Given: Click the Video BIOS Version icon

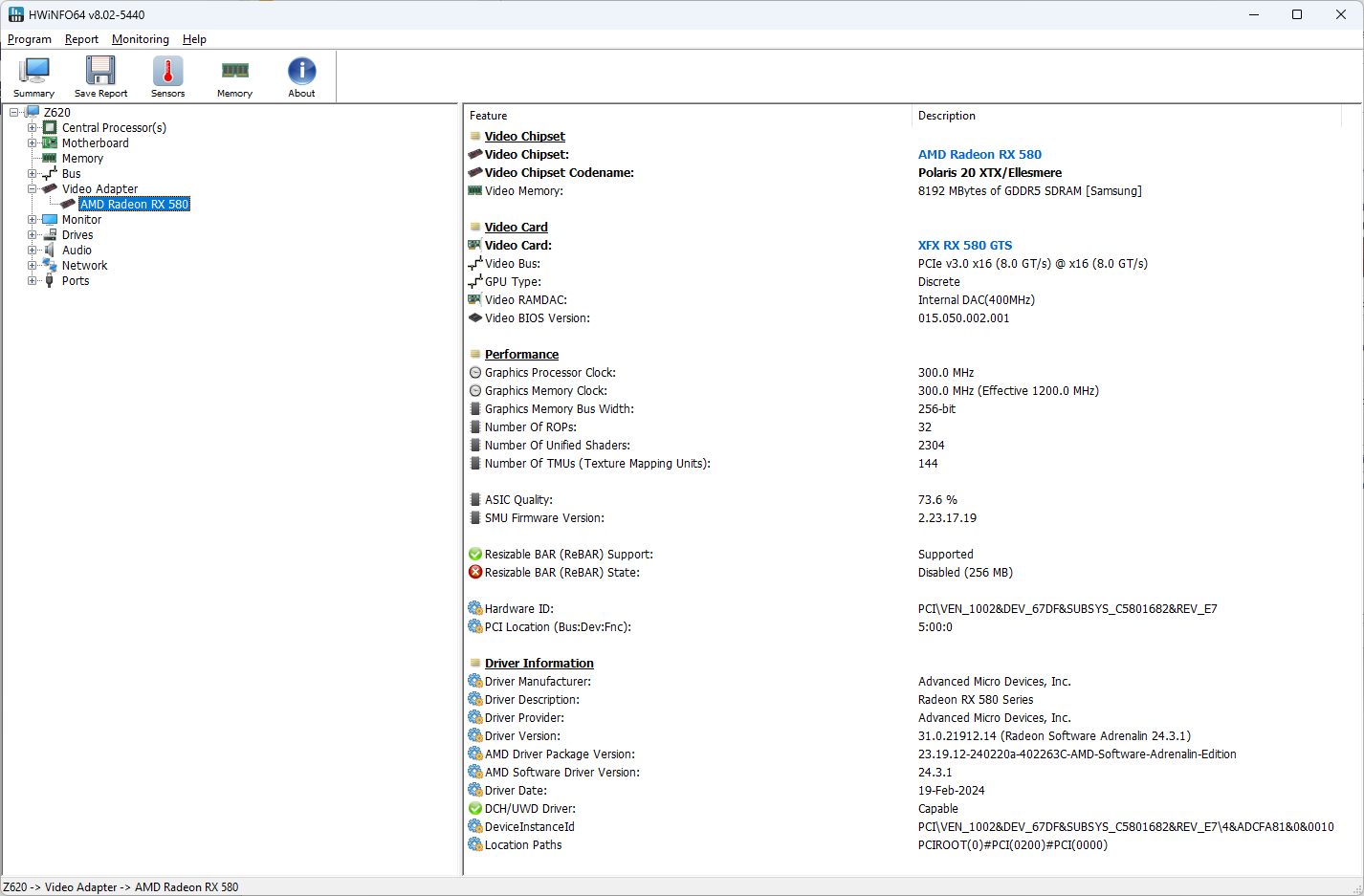Looking at the screenshot, I should pyautogui.click(x=475, y=317).
